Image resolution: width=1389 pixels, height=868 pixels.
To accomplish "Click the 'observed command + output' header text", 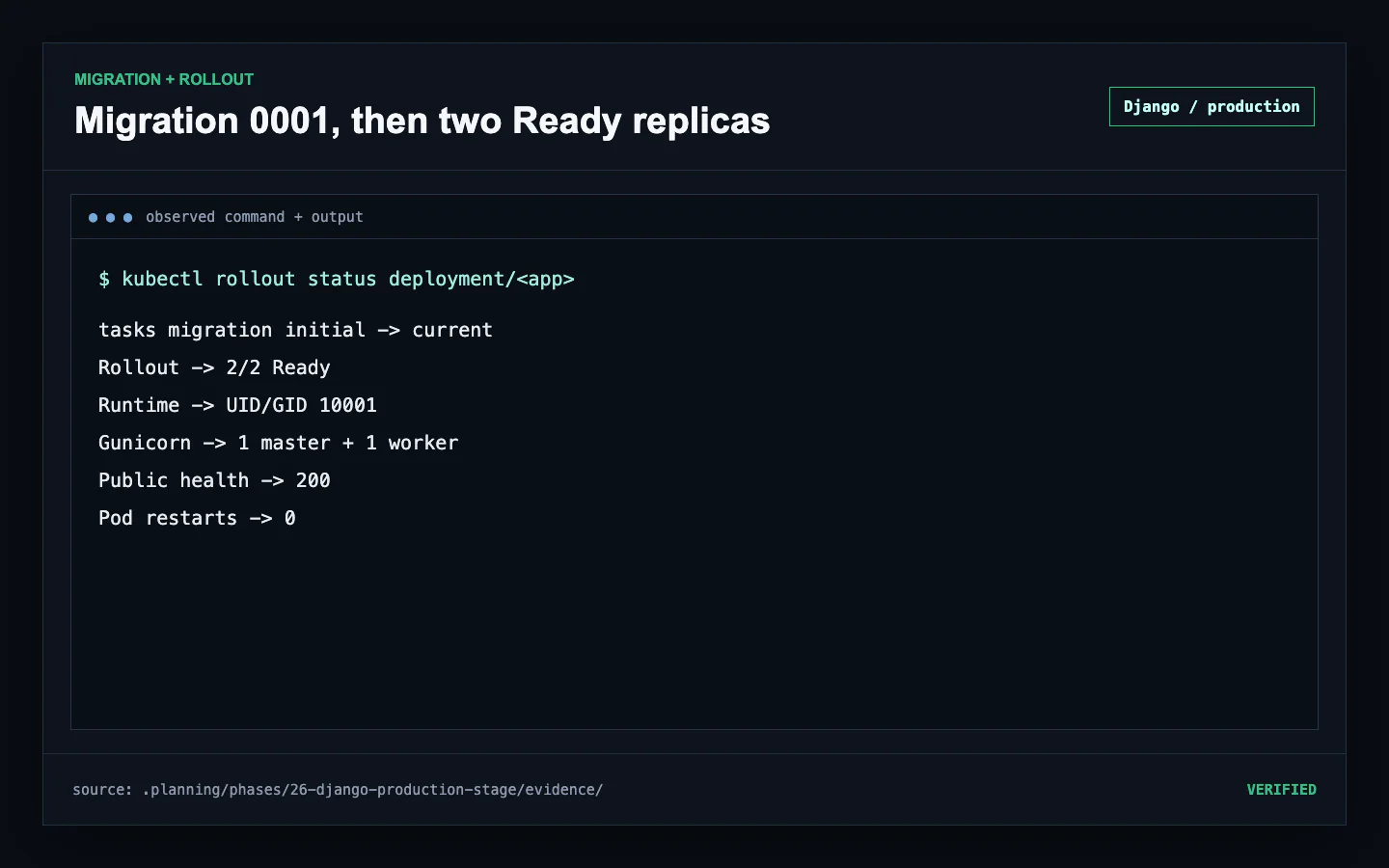I will click(x=255, y=217).
